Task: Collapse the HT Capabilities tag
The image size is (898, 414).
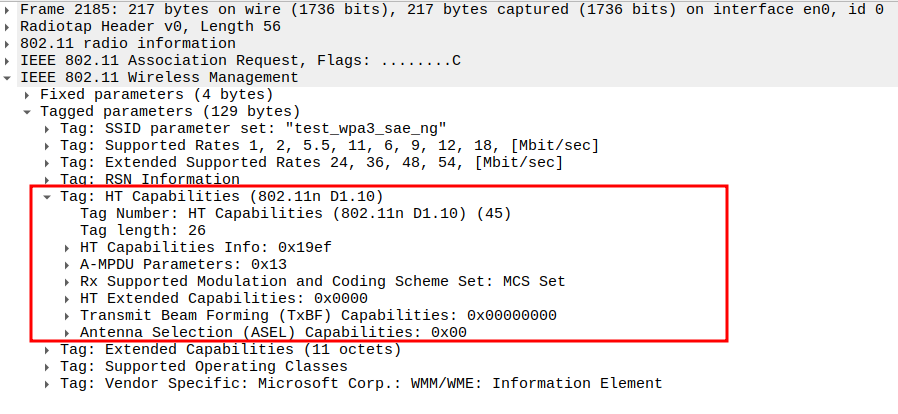Action: [47, 196]
